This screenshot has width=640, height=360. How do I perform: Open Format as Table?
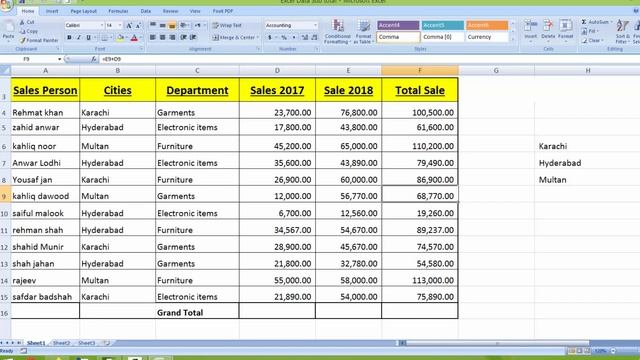pyautogui.click(x=363, y=31)
